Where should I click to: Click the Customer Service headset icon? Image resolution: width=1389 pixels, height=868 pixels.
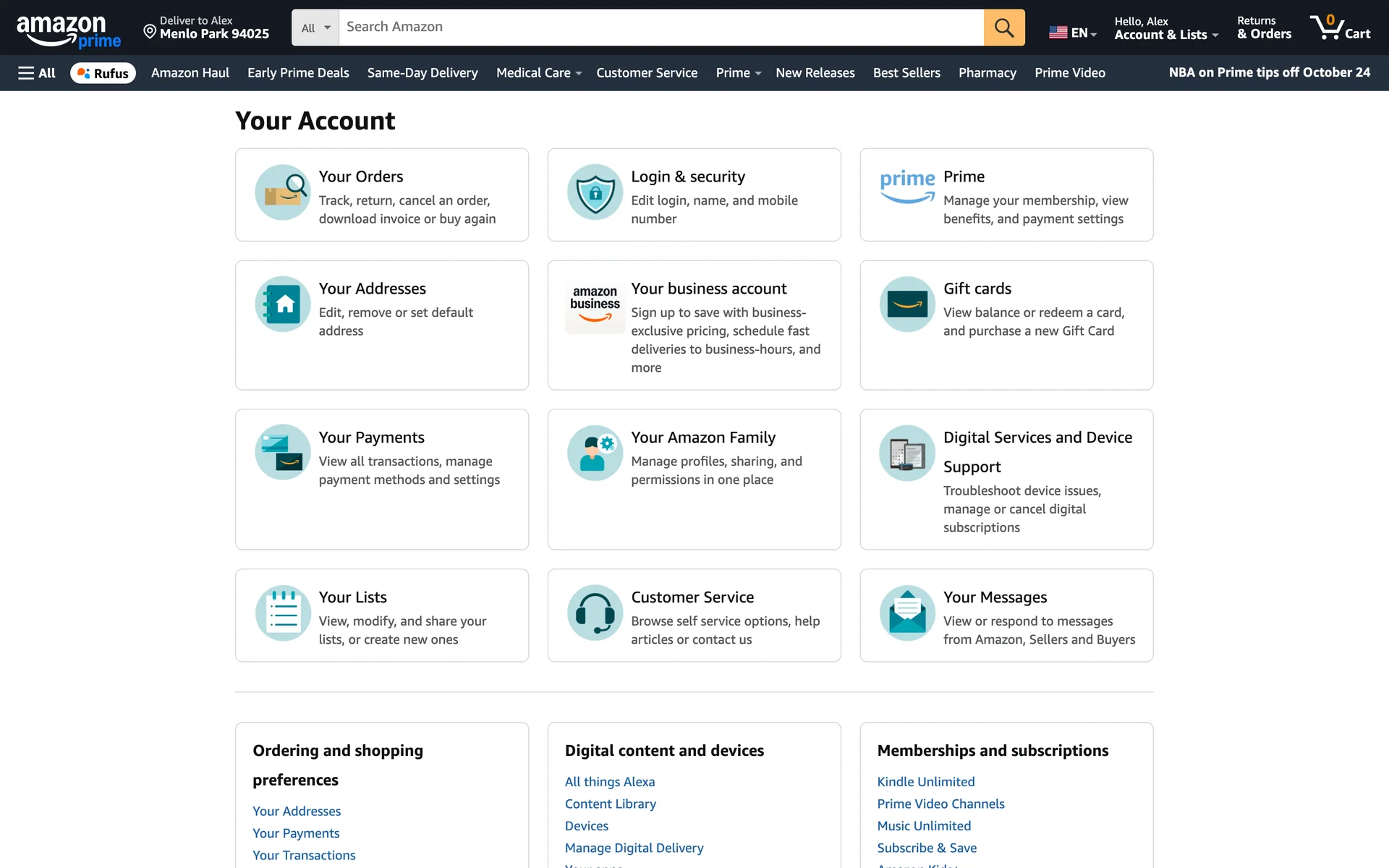coord(595,613)
